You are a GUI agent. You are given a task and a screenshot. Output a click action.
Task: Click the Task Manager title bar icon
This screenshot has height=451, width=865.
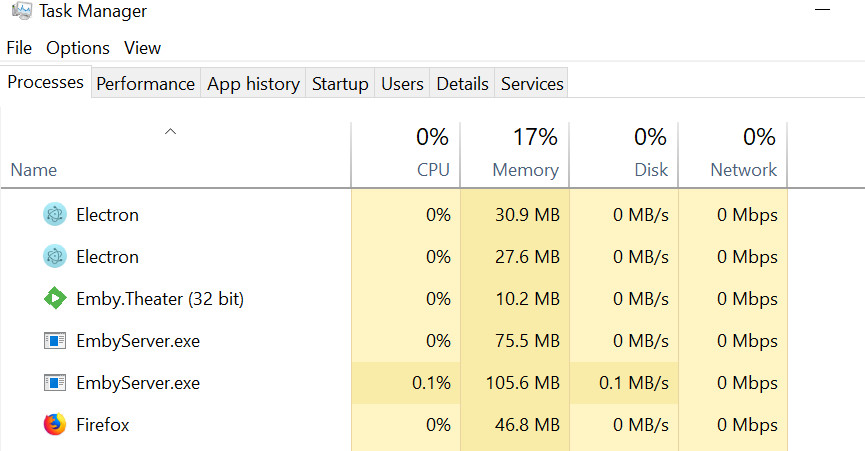(19, 12)
